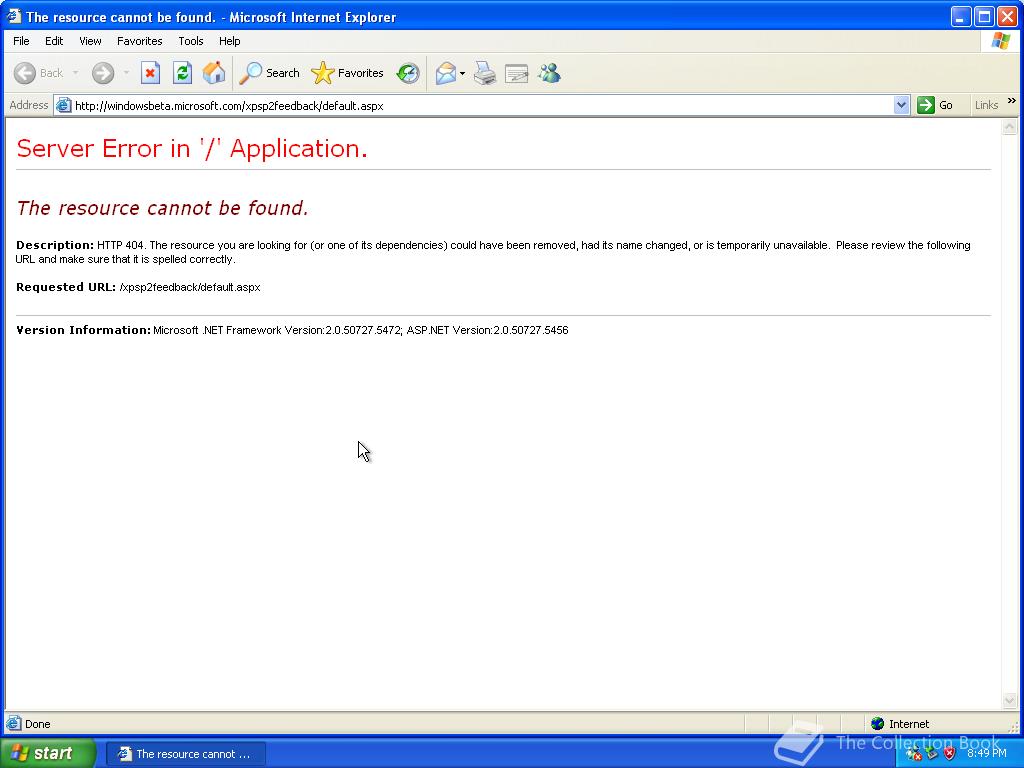The image size is (1024, 768).
Task: Expand the Links toolbar chevron
Action: tap(1012, 101)
